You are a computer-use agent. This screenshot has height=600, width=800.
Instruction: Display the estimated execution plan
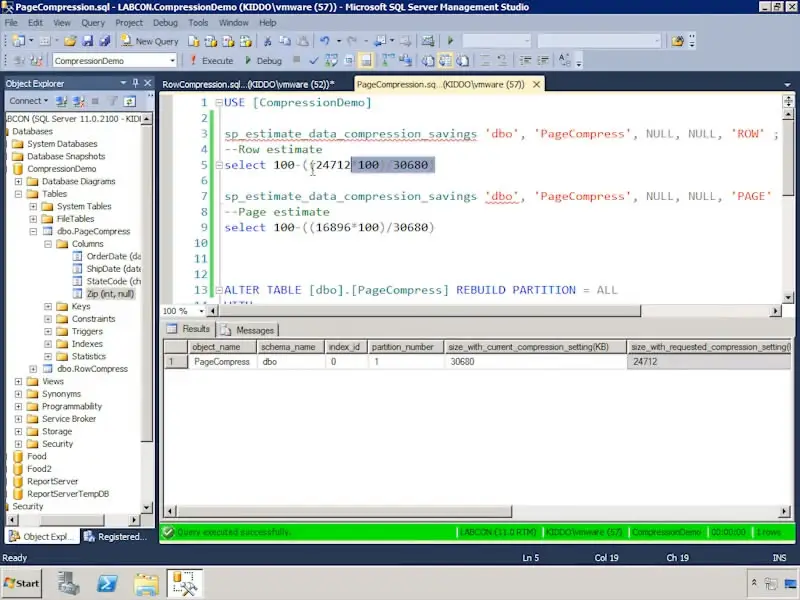[331, 61]
